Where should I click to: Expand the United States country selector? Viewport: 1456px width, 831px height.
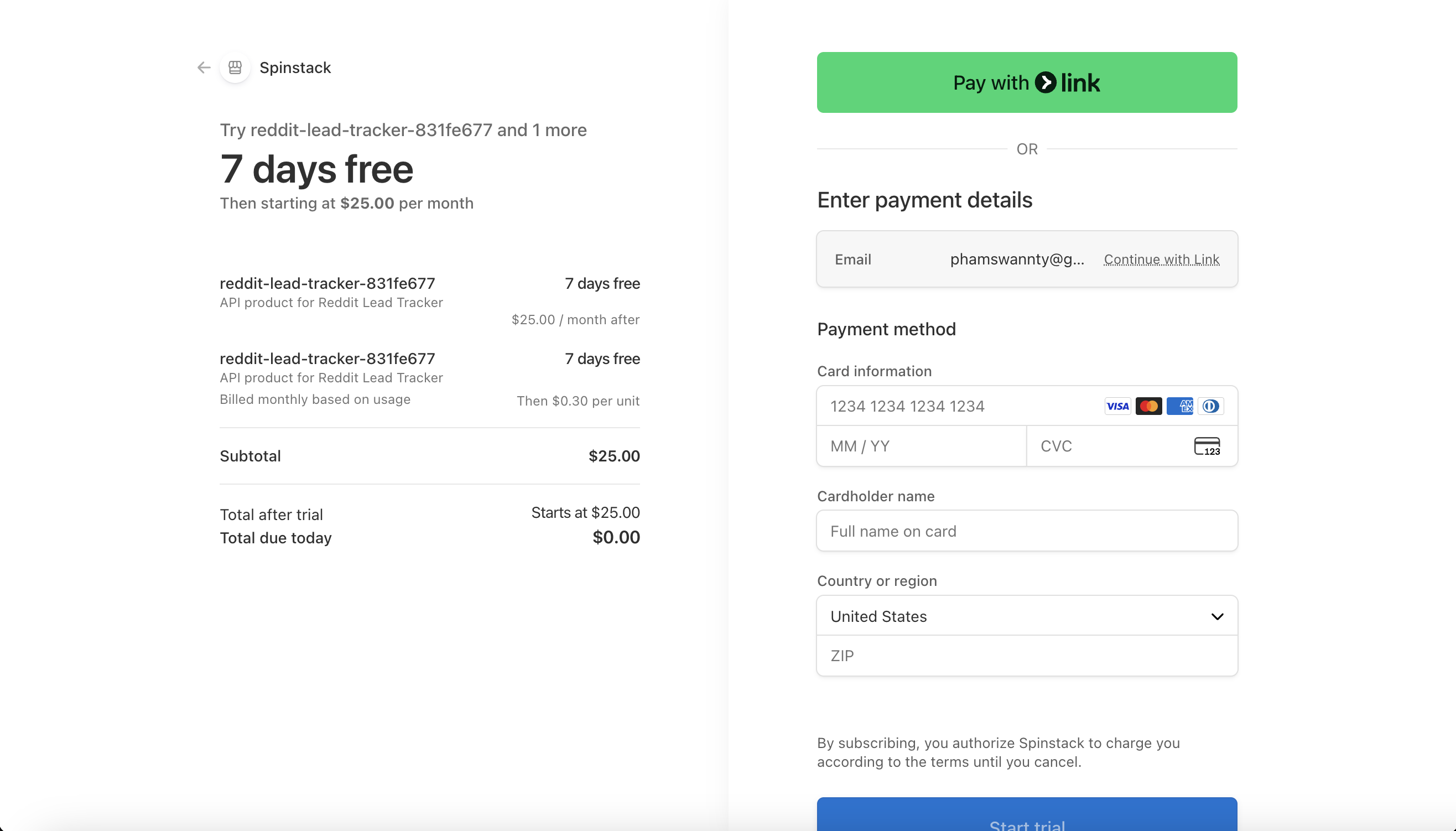1026,616
